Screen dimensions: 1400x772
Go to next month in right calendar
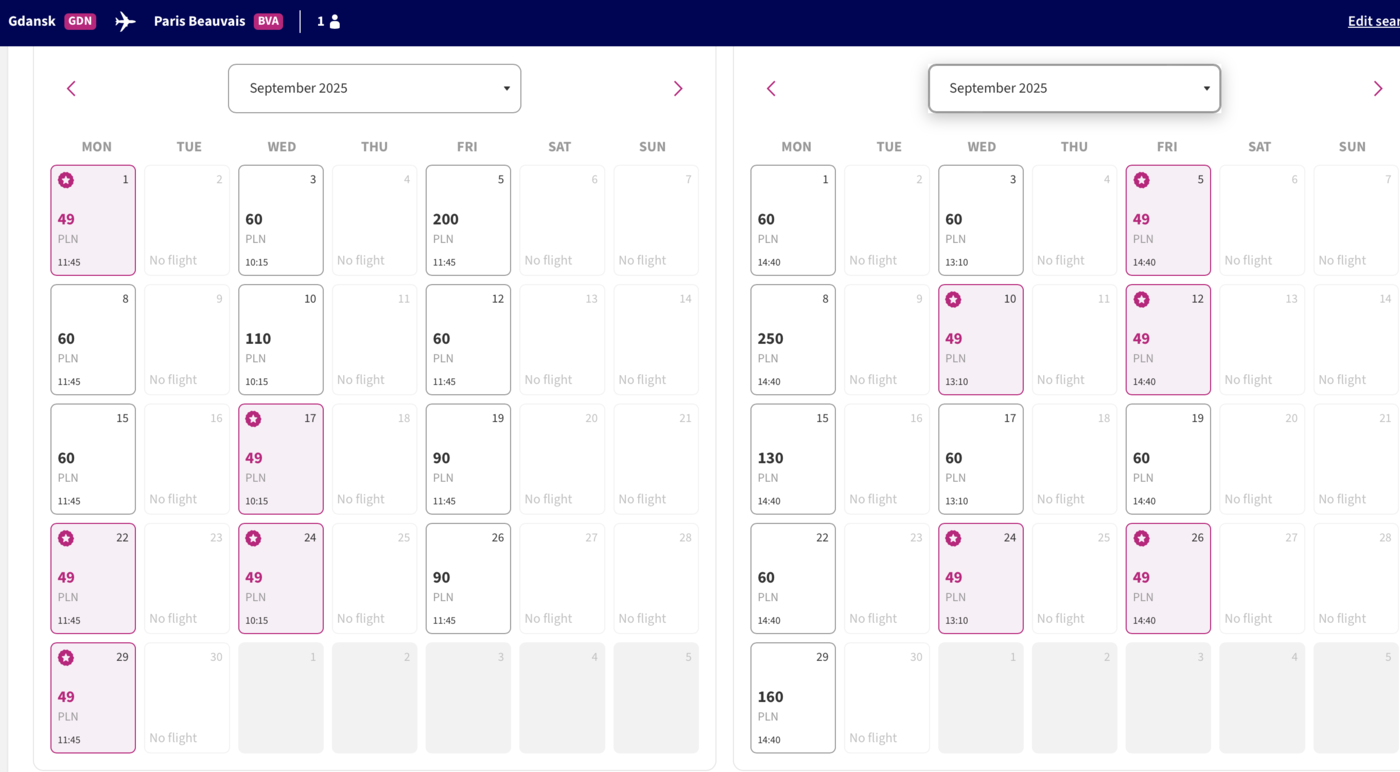click(x=1378, y=89)
